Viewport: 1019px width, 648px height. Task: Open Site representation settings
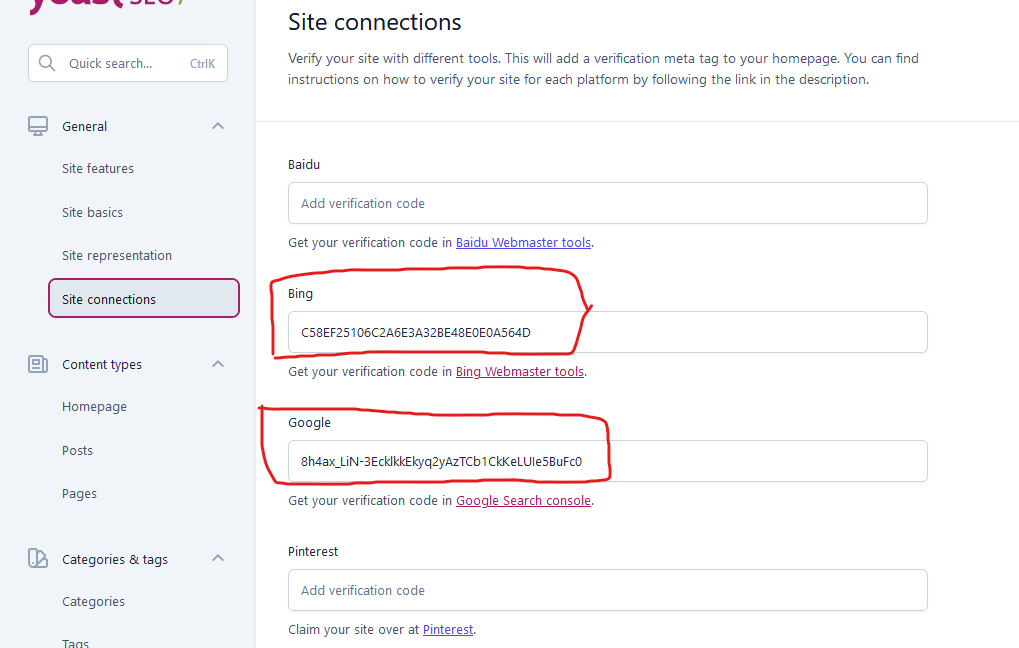[117, 255]
